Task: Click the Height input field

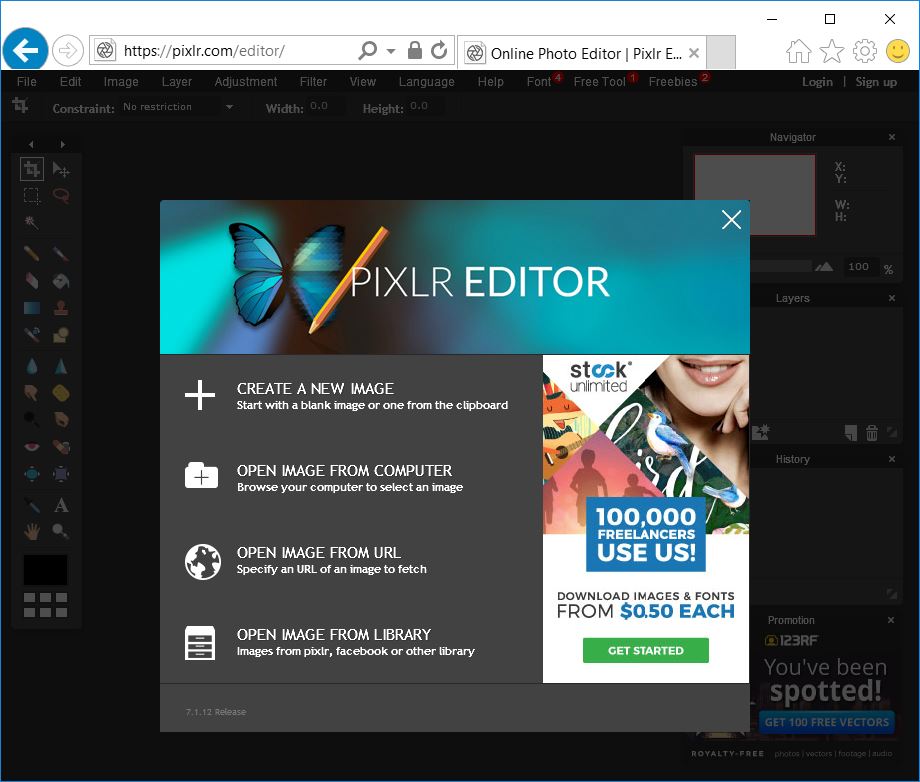Action: coord(425,107)
